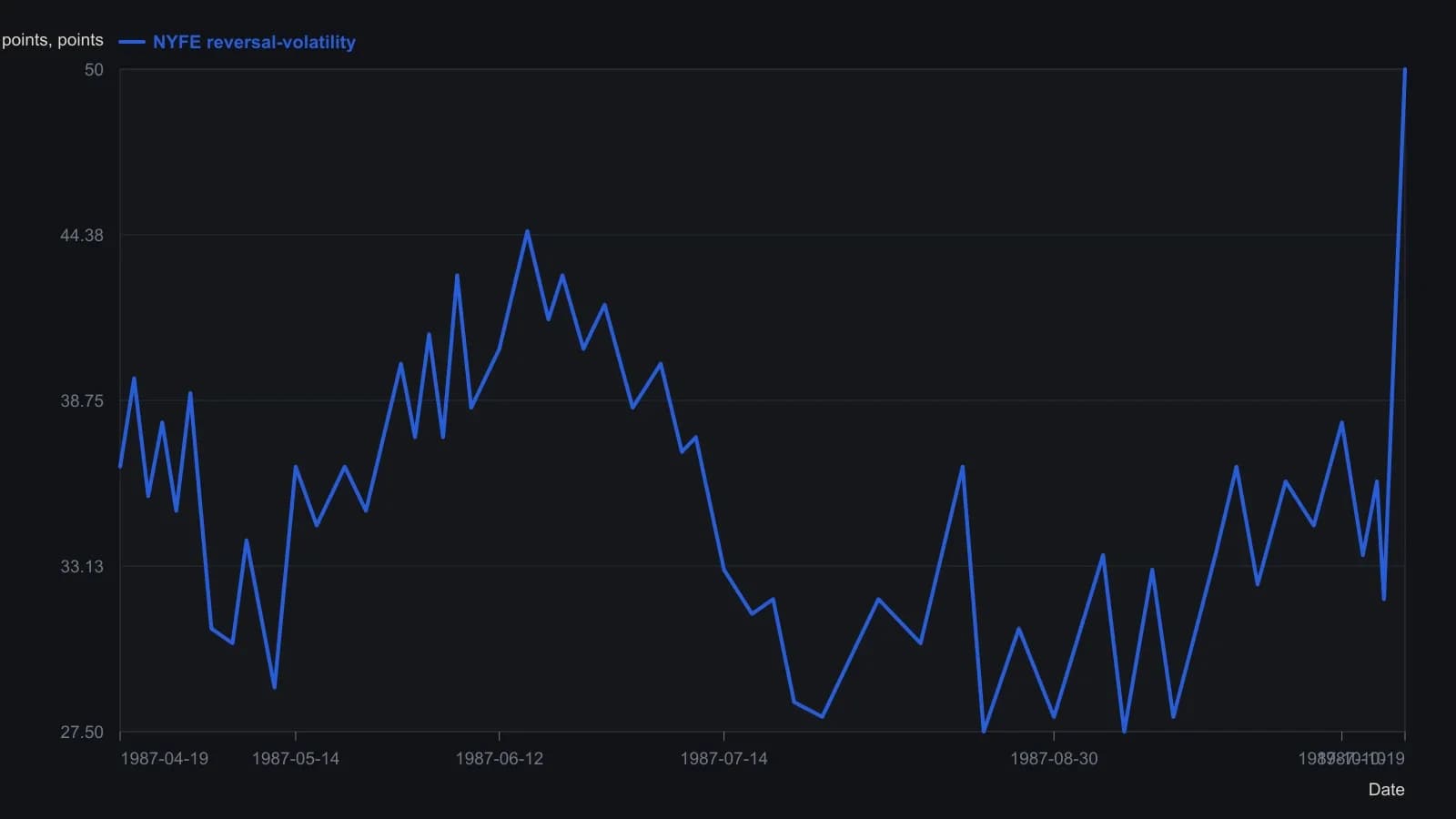
Task: Click the blue legend line marker
Action: [132, 42]
